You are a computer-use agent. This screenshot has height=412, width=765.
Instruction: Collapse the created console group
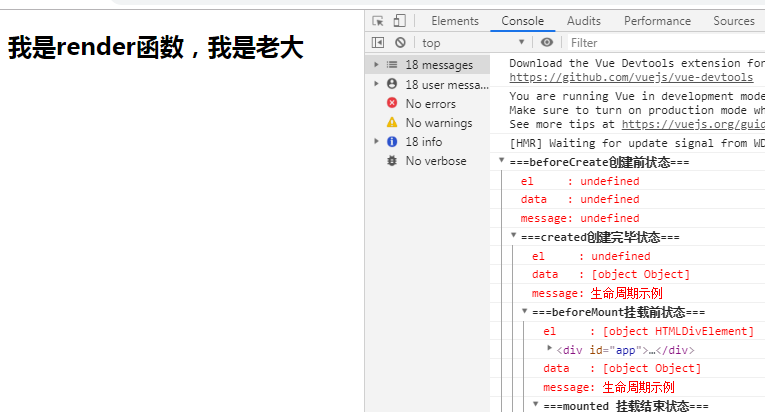[x=513, y=235]
